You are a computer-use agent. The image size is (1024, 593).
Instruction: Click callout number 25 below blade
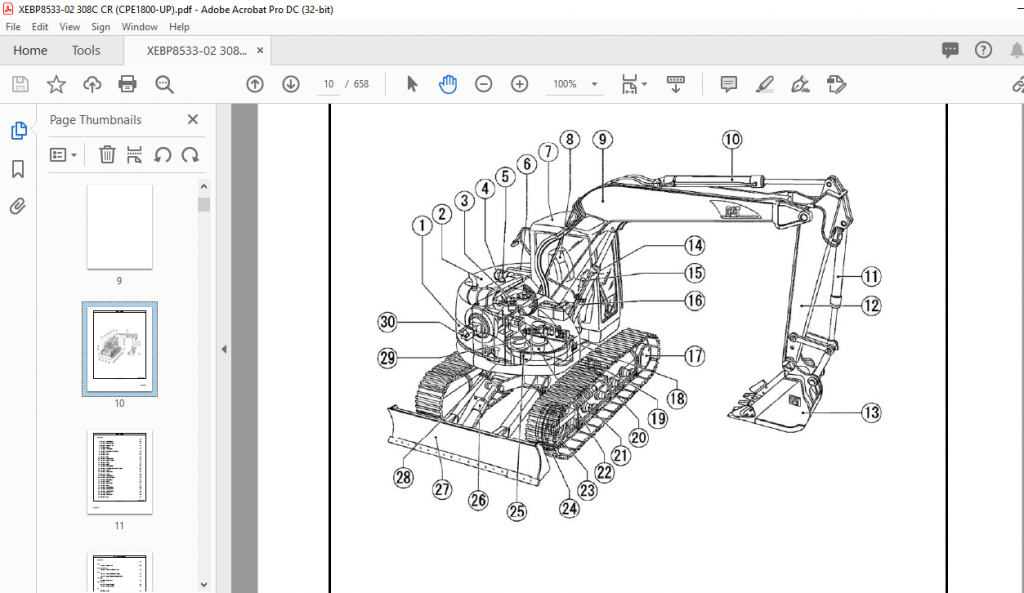[517, 511]
